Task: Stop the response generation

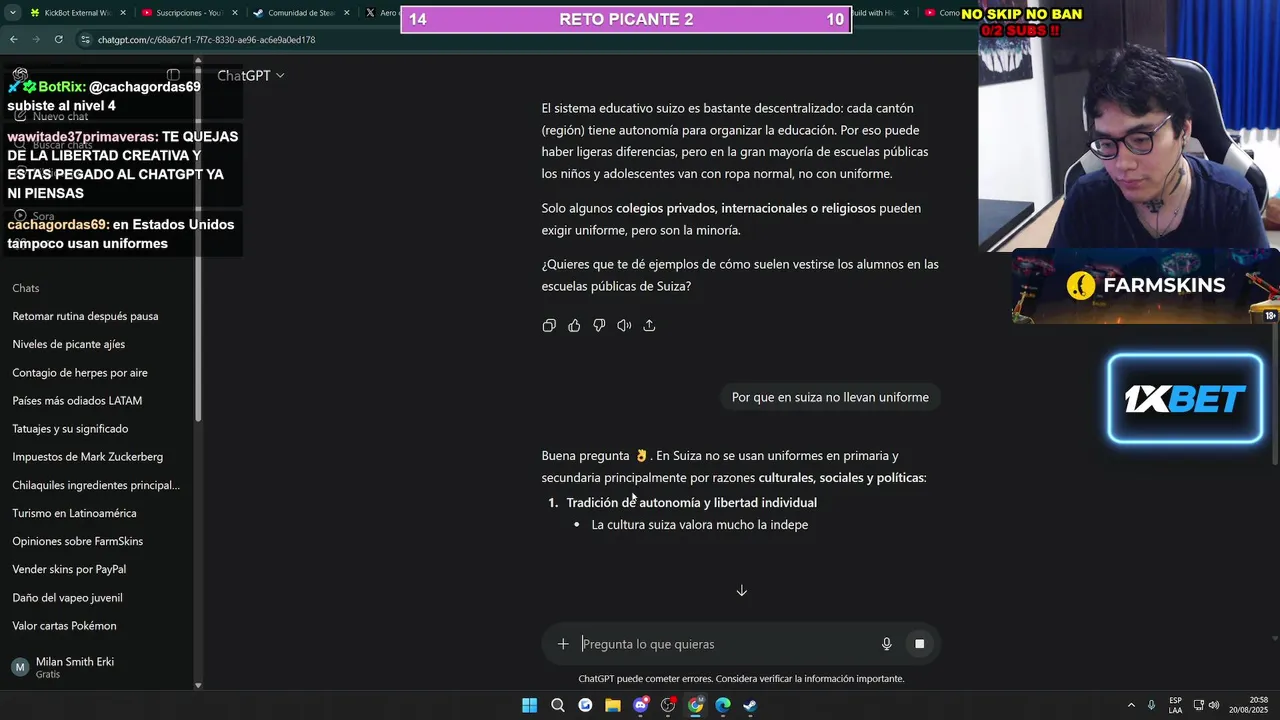Action: coord(919,644)
